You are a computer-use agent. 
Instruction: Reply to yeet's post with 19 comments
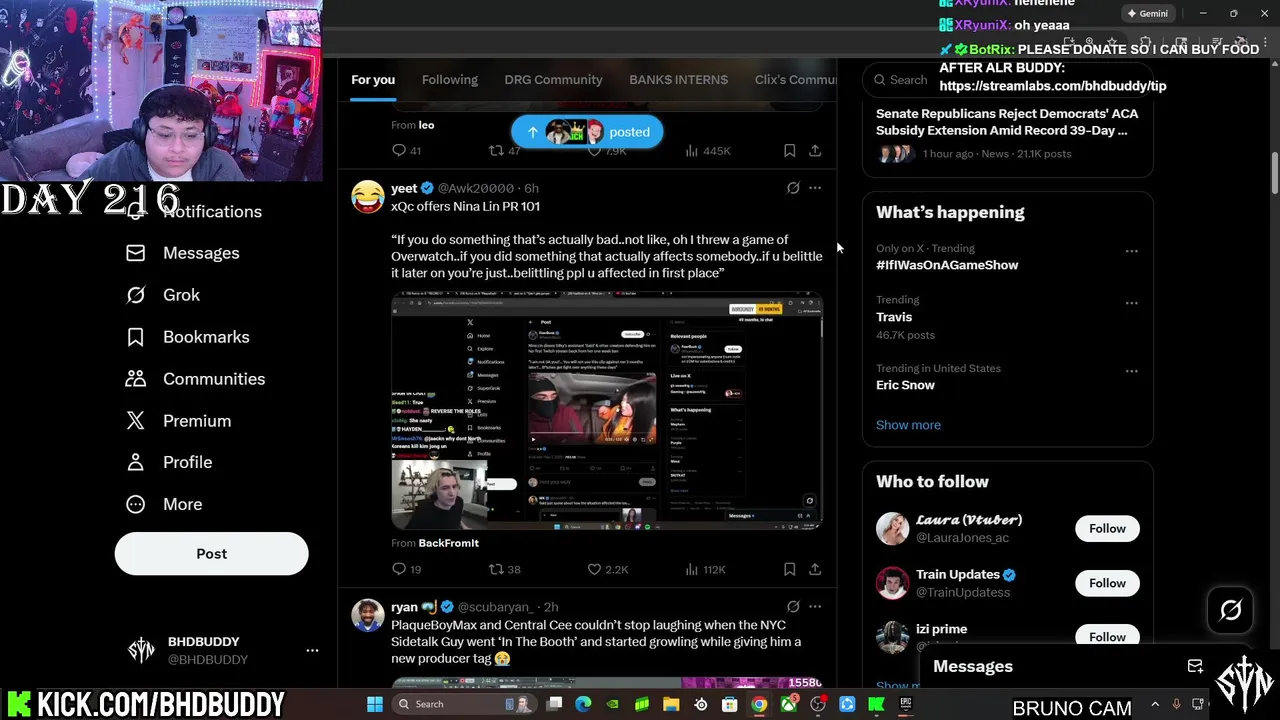coord(407,569)
